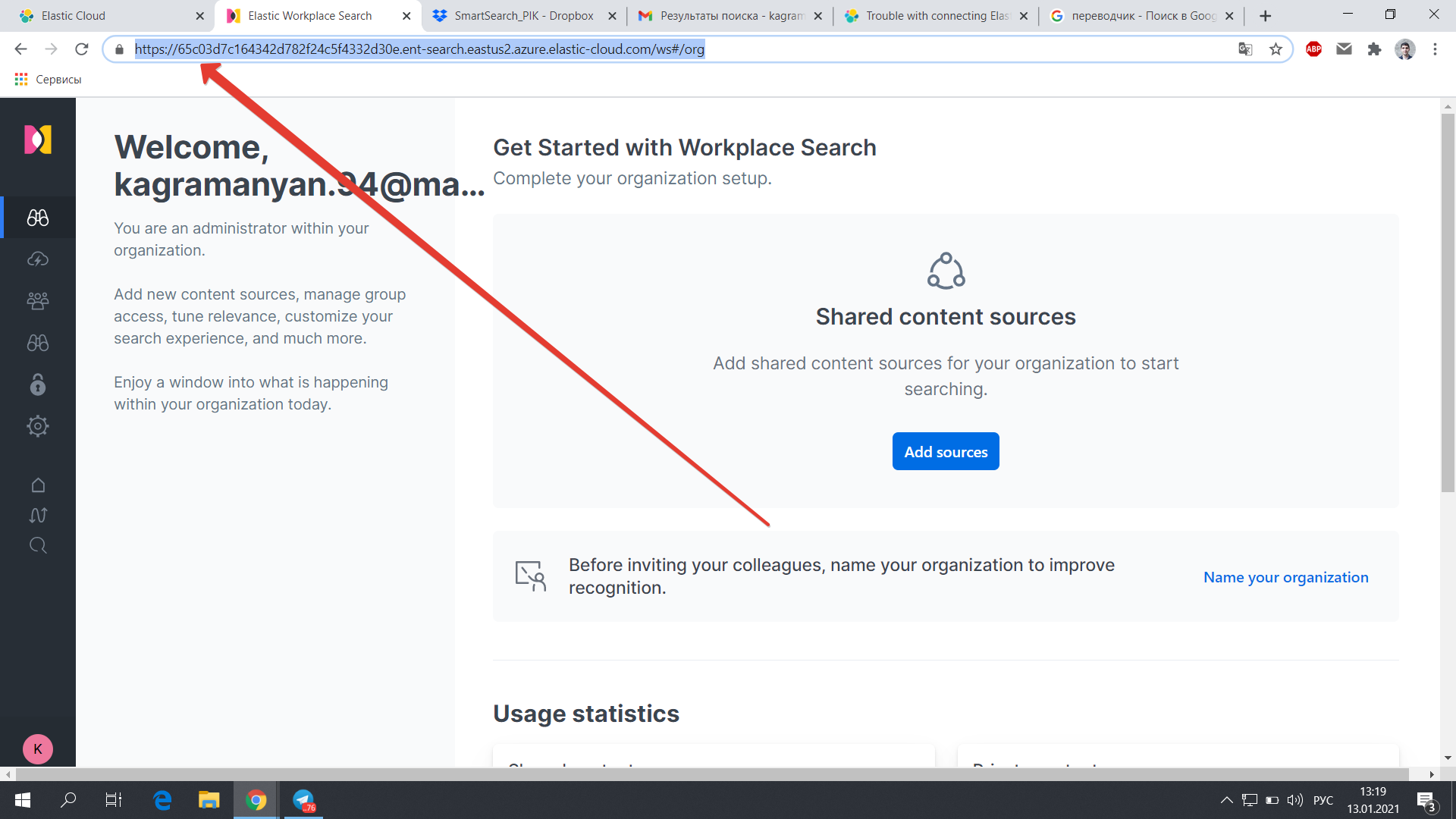Expand the hidden system tray icons

pos(1226,800)
